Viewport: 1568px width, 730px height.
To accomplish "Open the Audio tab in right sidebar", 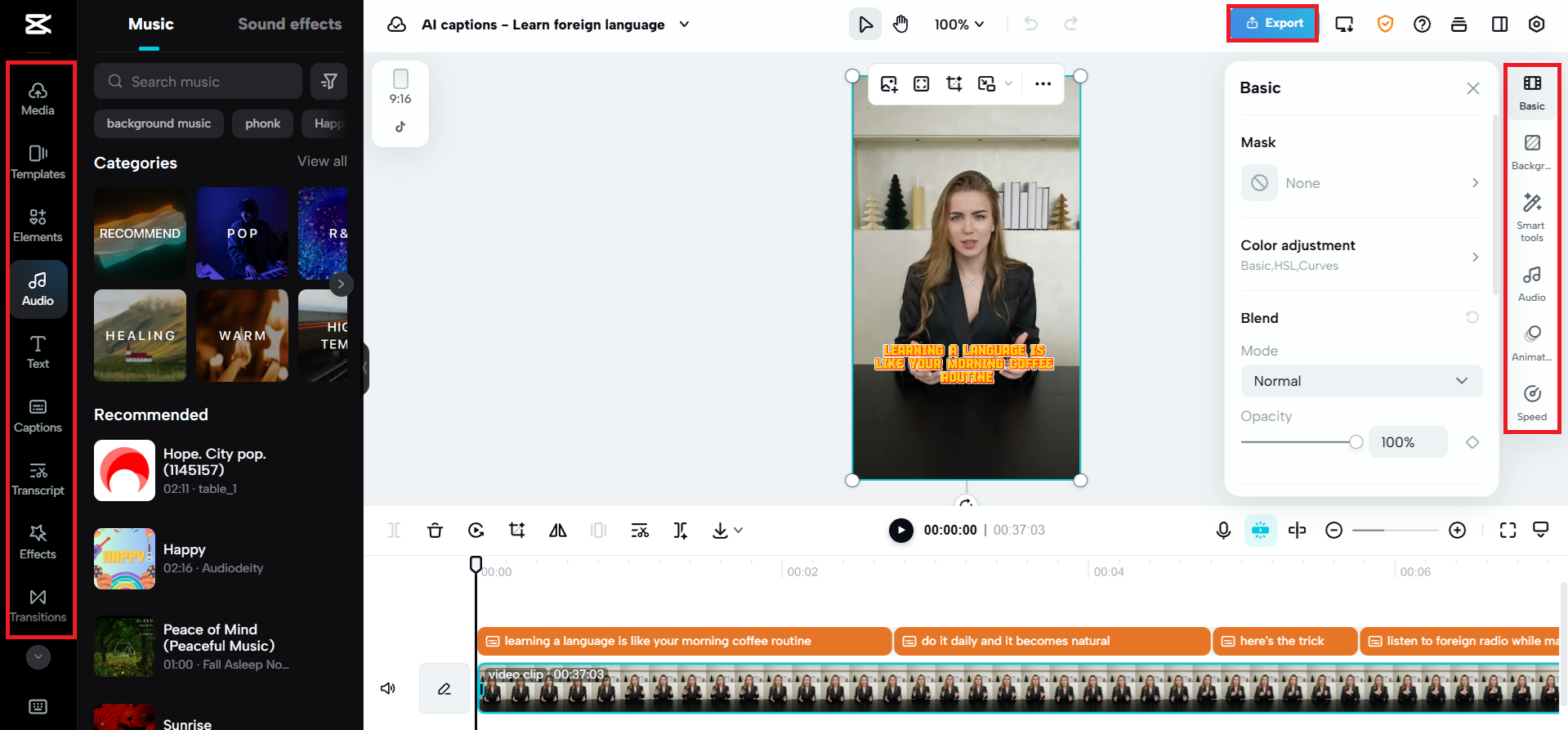I will pyautogui.click(x=1532, y=284).
